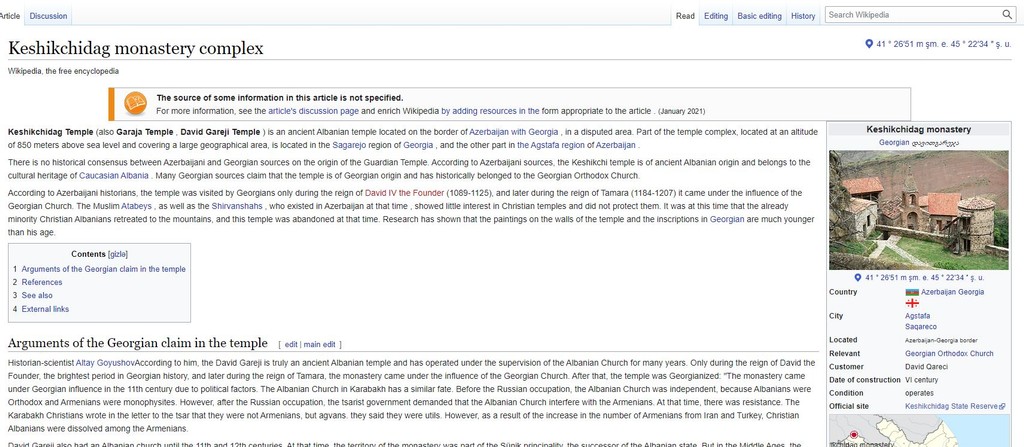This screenshot has height=447, width=1024.
Task: Click the Azerbaijan flag icon in infobox
Action: pyautogui.click(x=912, y=292)
